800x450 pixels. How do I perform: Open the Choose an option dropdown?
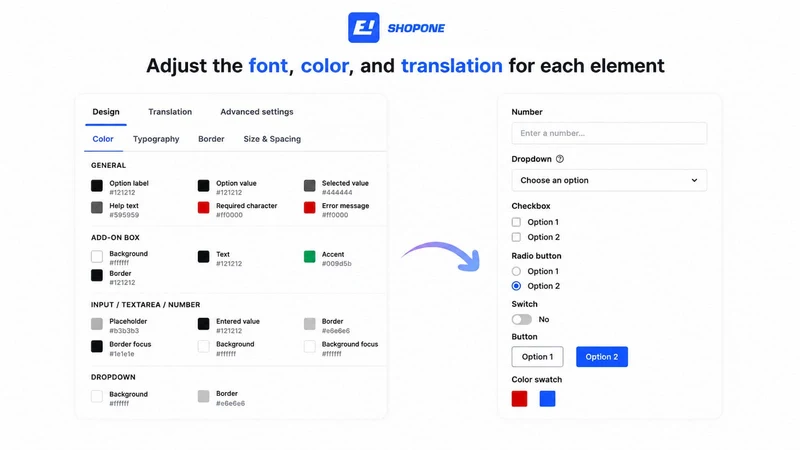pos(609,180)
